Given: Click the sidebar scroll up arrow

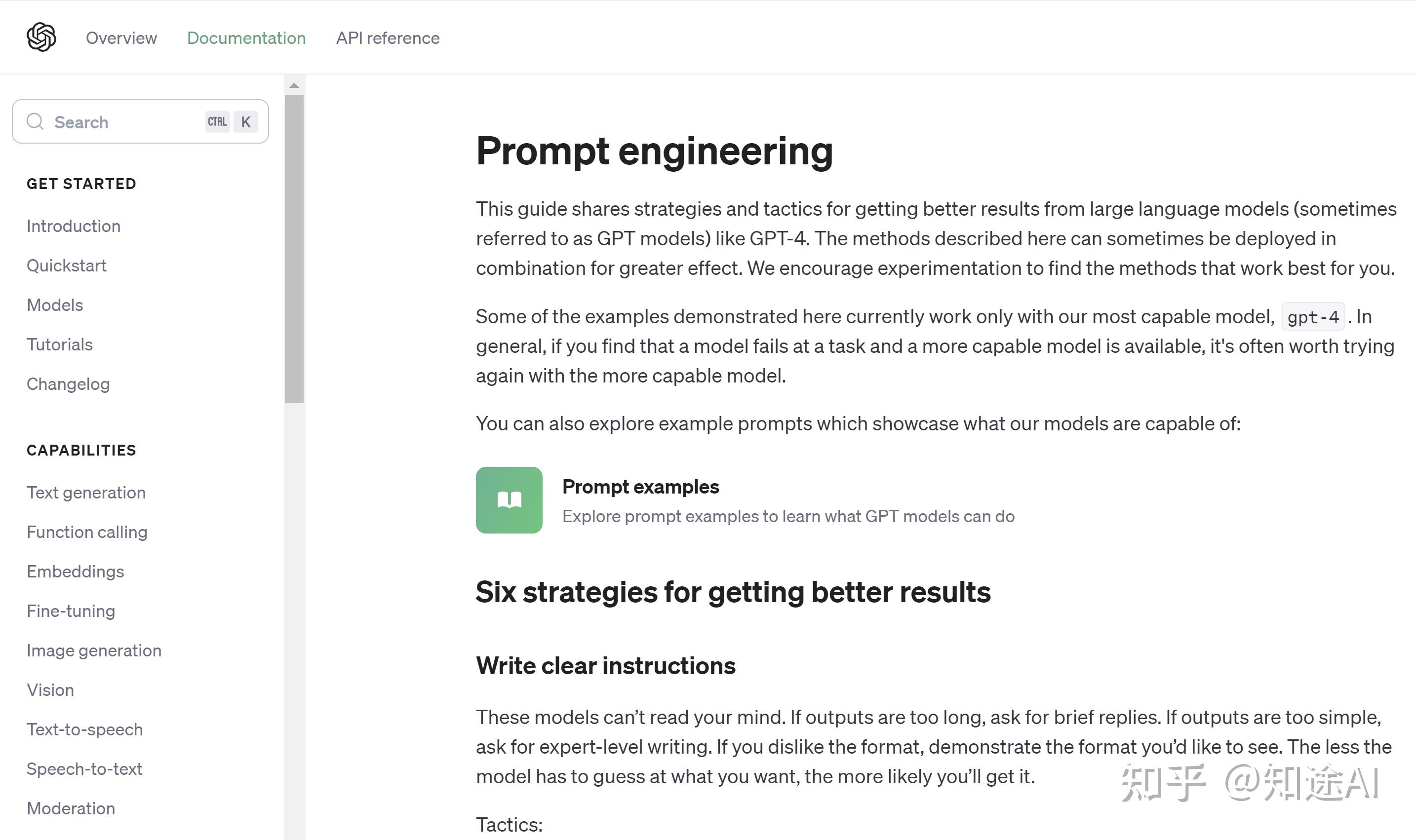Looking at the screenshot, I should [x=294, y=85].
